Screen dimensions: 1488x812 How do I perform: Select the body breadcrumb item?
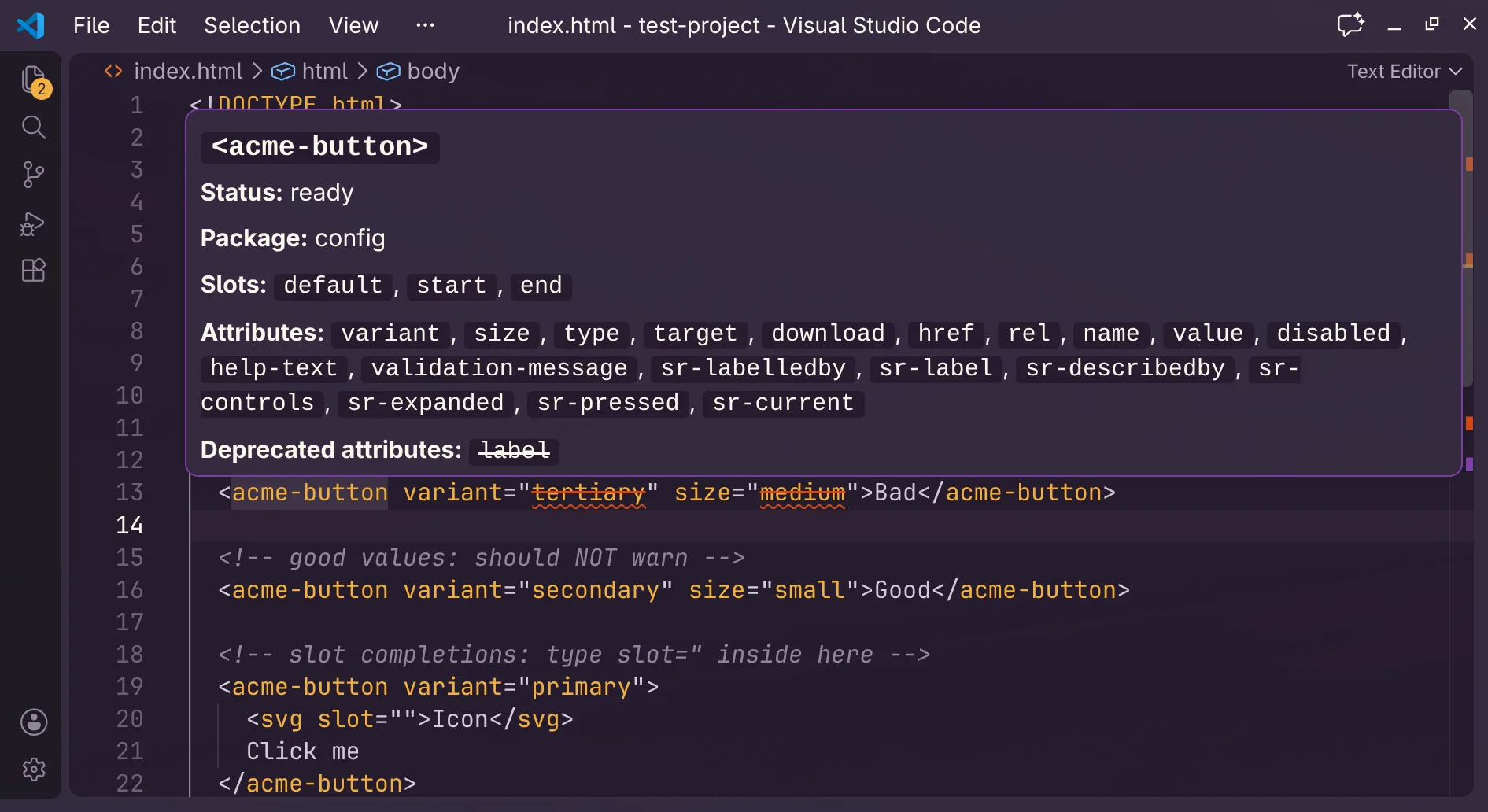(434, 72)
